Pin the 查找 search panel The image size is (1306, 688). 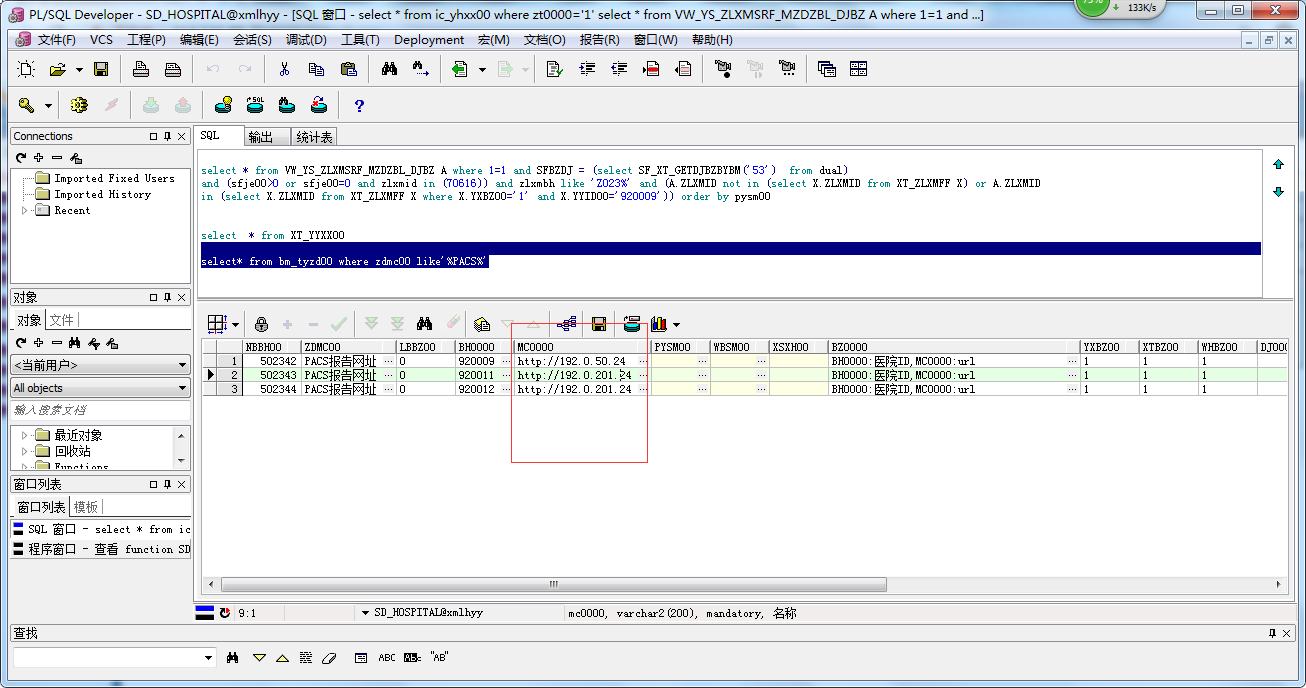[1272, 633]
